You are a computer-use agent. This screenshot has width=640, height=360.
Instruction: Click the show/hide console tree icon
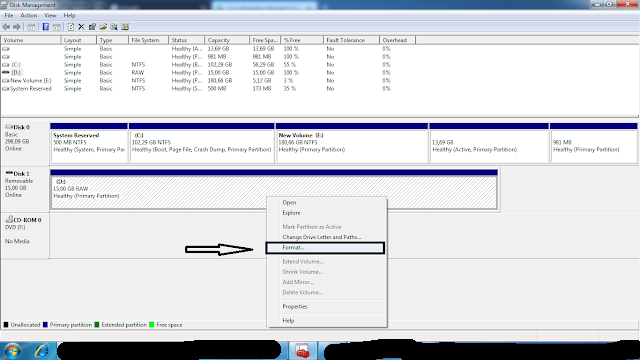tap(31, 27)
